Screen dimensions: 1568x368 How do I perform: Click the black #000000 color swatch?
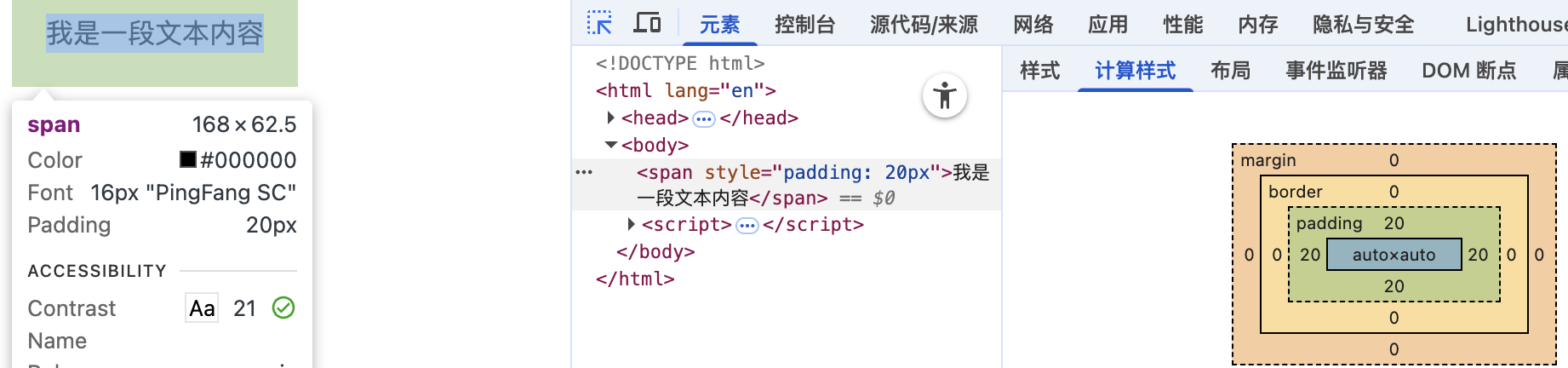(188, 159)
